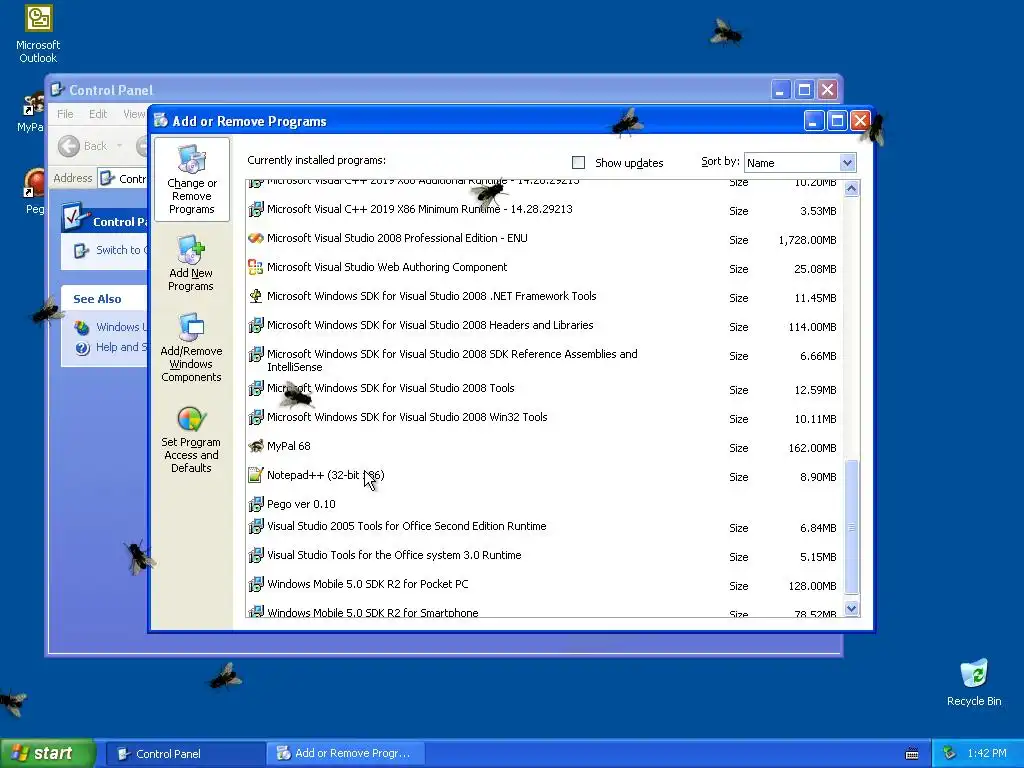Viewport: 1024px width, 768px height.
Task: Select Visual Studio Tools for Office system 3.0 Runtime
Action: click(394, 555)
